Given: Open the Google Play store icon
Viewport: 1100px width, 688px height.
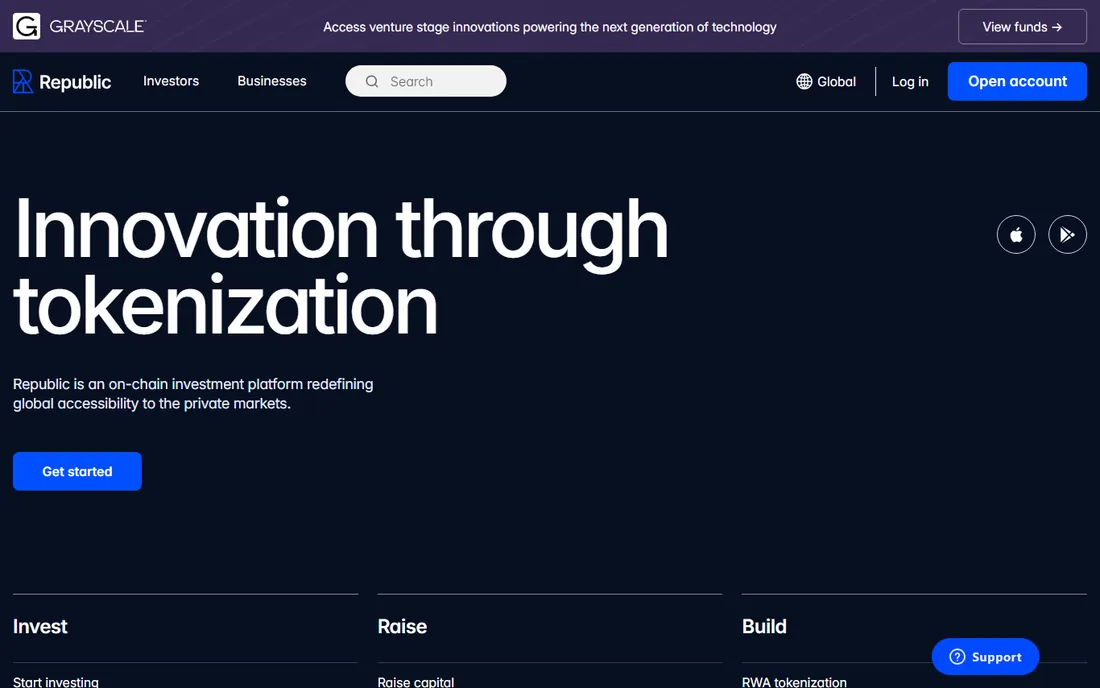Looking at the screenshot, I should click(x=1067, y=234).
